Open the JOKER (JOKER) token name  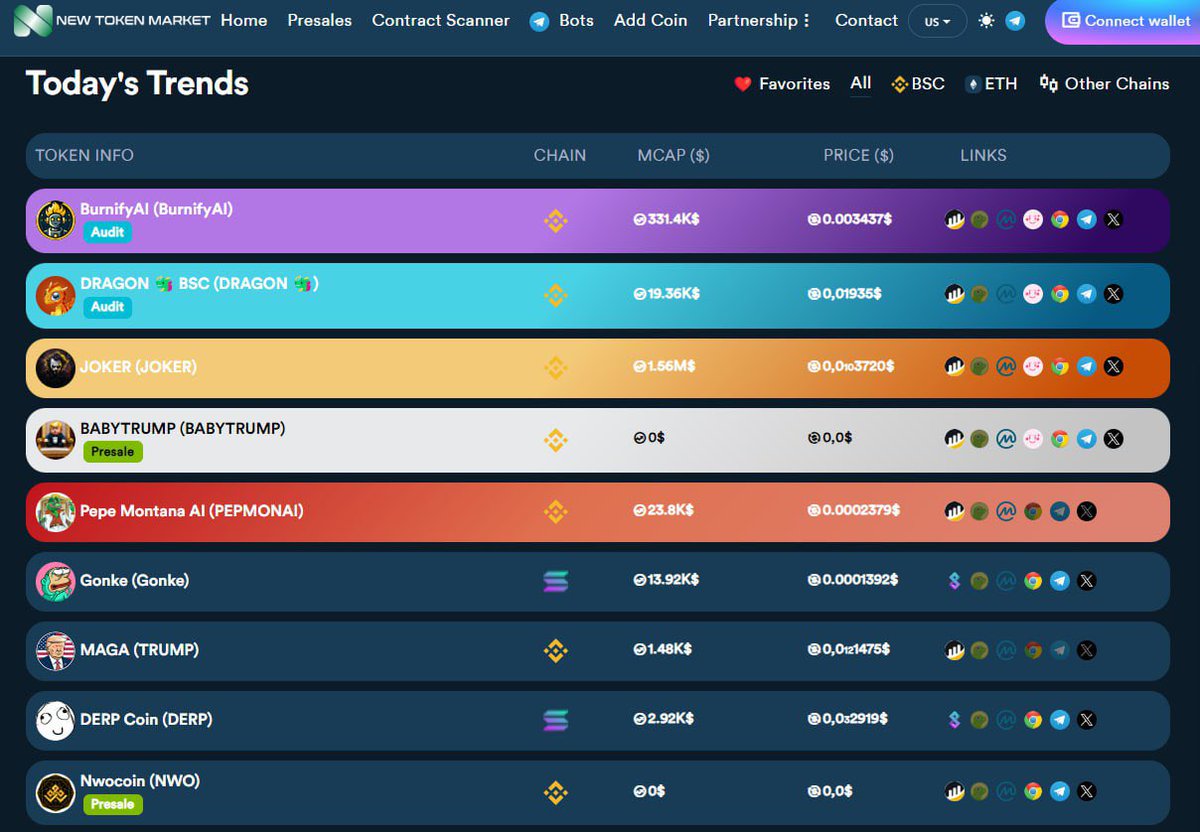click(138, 367)
